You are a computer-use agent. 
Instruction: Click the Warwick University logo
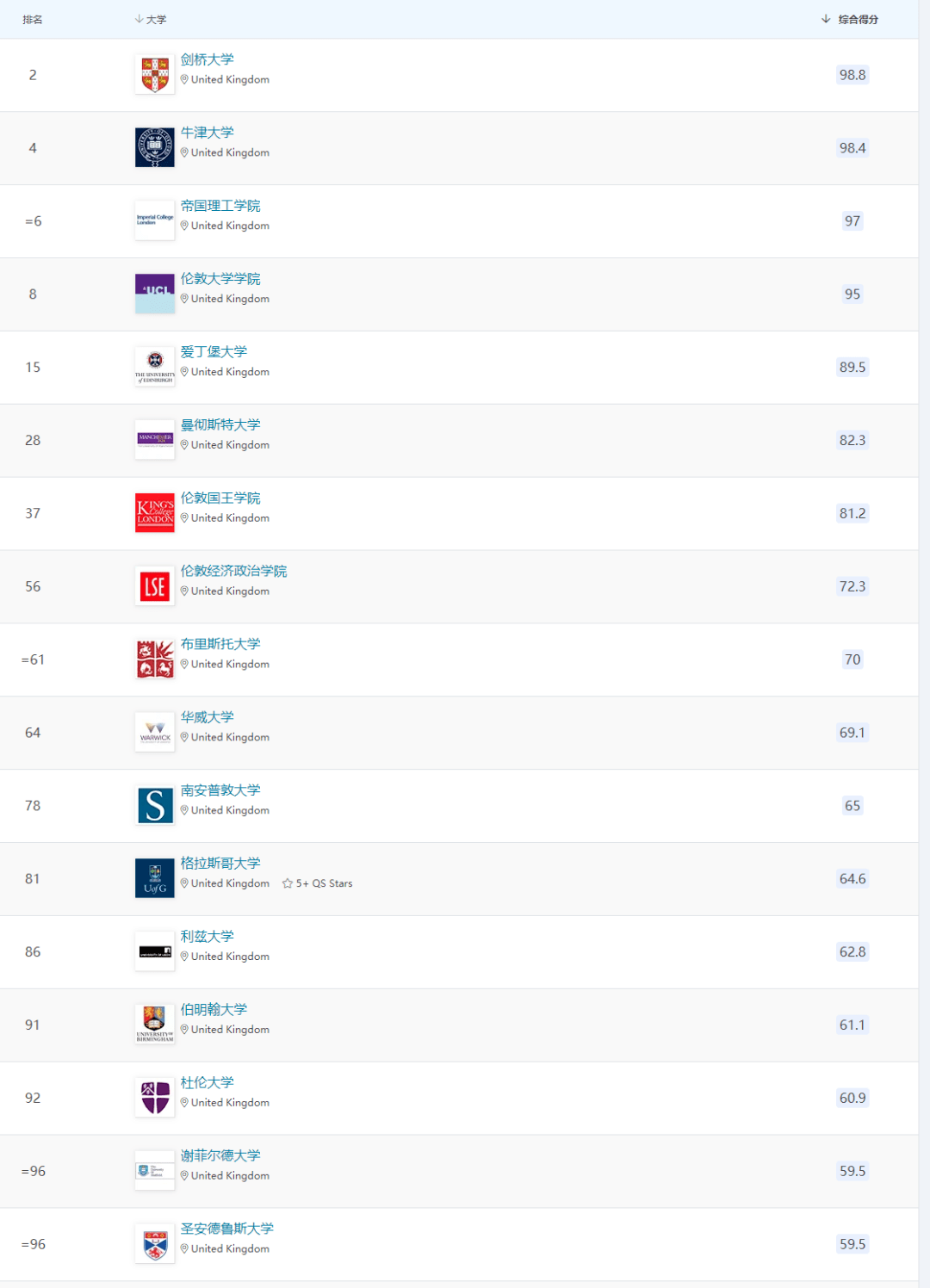coord(155,733)
